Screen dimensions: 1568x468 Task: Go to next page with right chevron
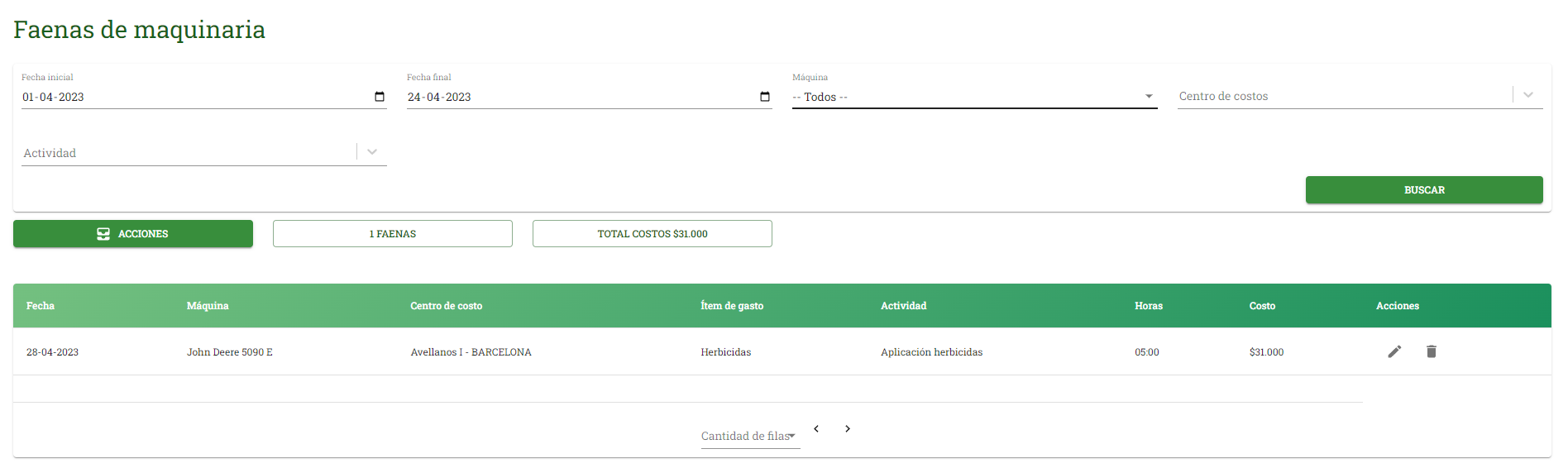pos(848,428)
